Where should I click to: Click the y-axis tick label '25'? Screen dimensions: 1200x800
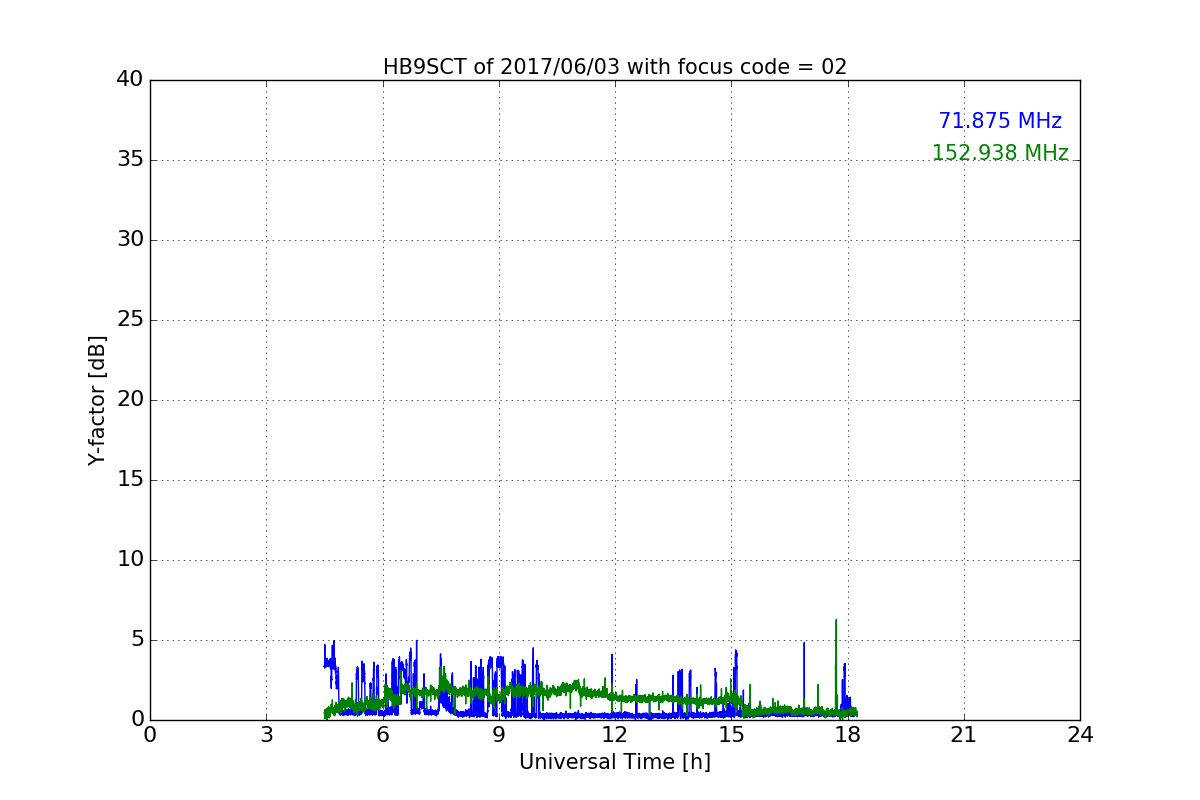(130, 320)
